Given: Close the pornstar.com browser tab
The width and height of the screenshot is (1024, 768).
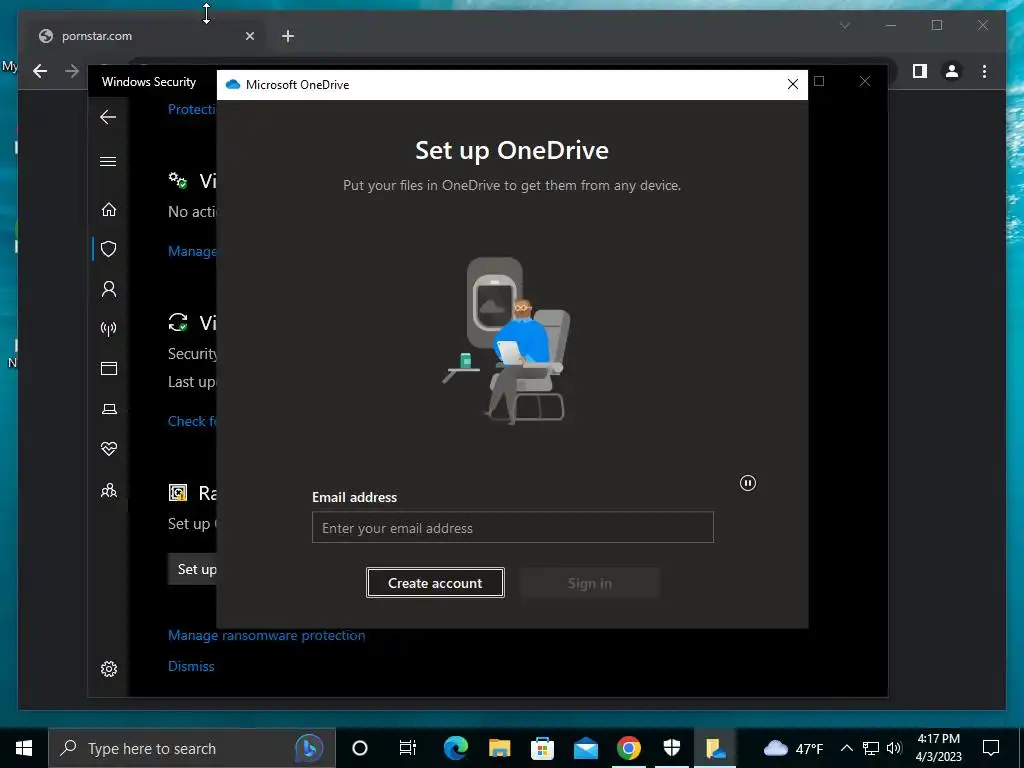Looking at the screenshot, I should pyautogui.click(x=249, y=36).
